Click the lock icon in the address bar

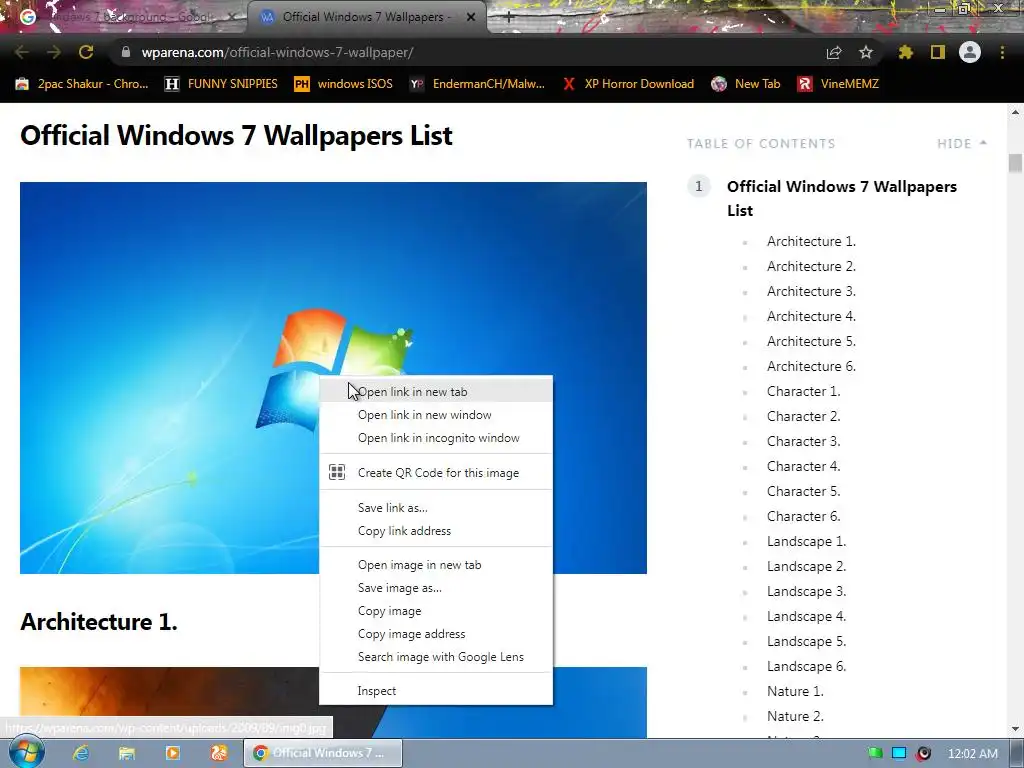125,52
